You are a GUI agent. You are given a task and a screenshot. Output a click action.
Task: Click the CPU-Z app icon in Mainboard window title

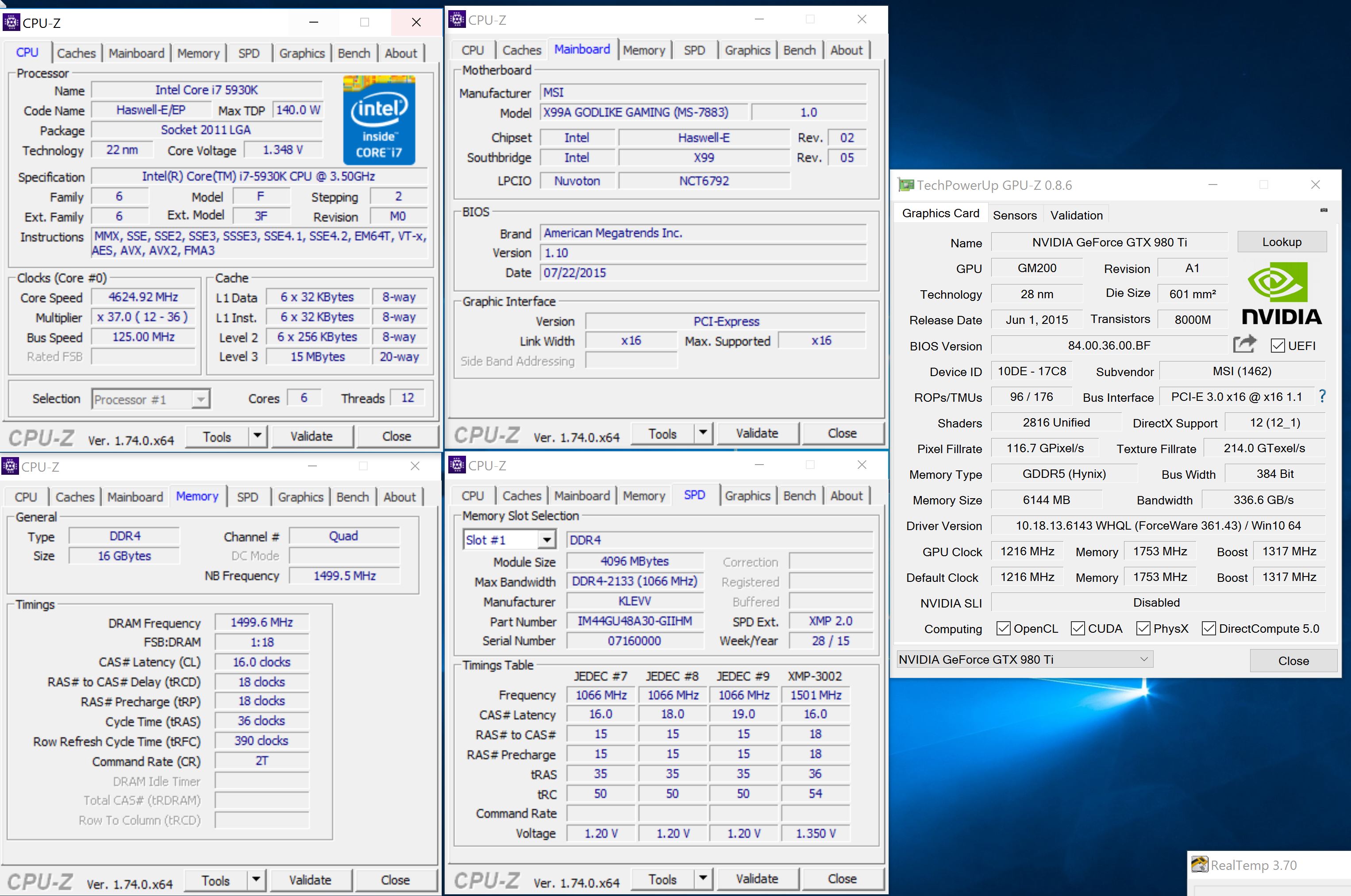(457, 19)
